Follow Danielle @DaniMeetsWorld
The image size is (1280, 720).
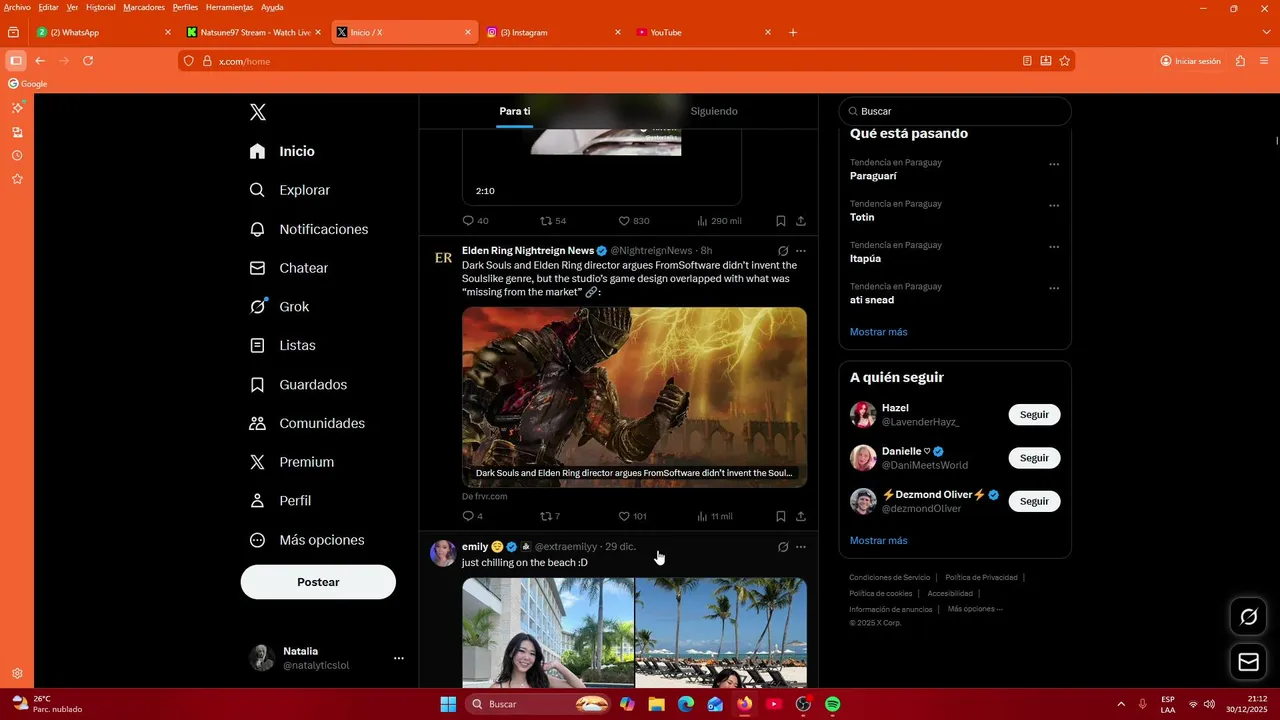pos(1034,458)
